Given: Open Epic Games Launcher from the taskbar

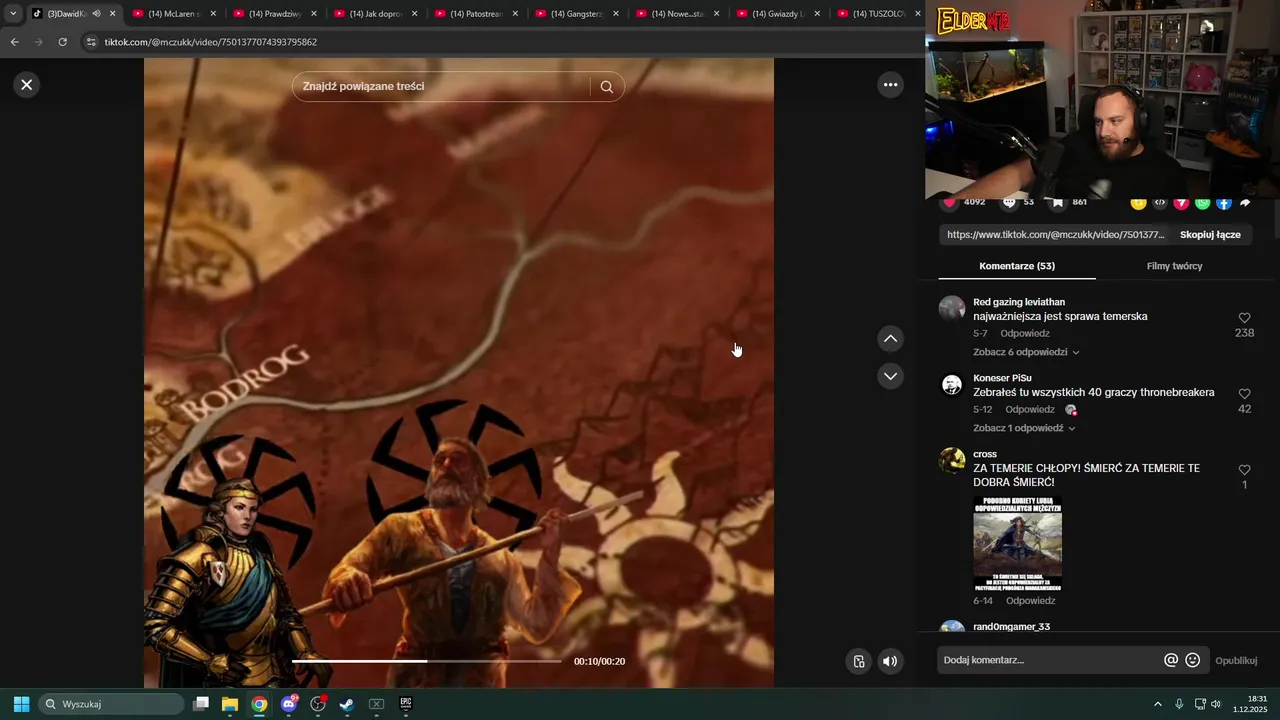Looking at the screenshot, I should coord(406,704).
